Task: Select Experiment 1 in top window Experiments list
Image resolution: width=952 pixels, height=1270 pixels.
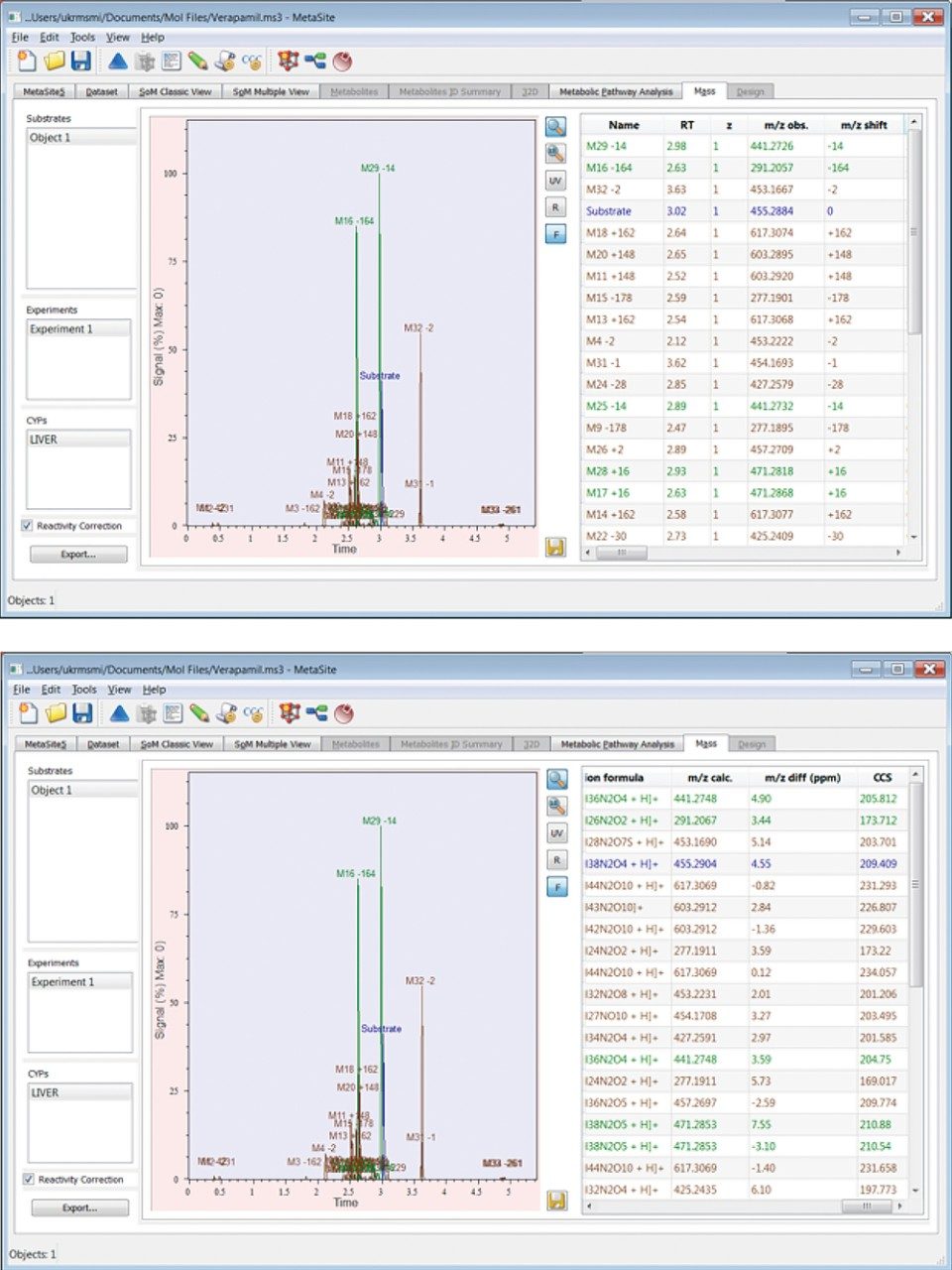Action: coord(78,329)
